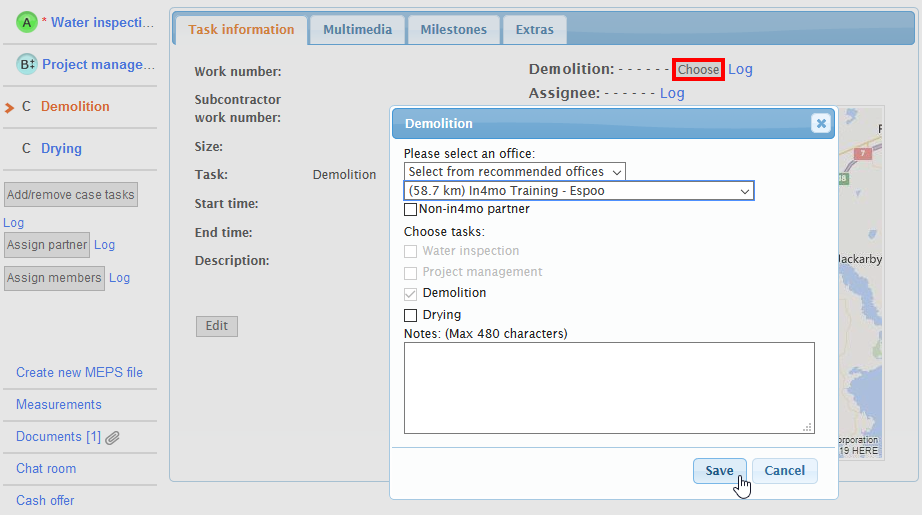Toggle the Non-in4mo partner checkbox
The height and width of the screenshot is (515, 922).
pos(410,210)
